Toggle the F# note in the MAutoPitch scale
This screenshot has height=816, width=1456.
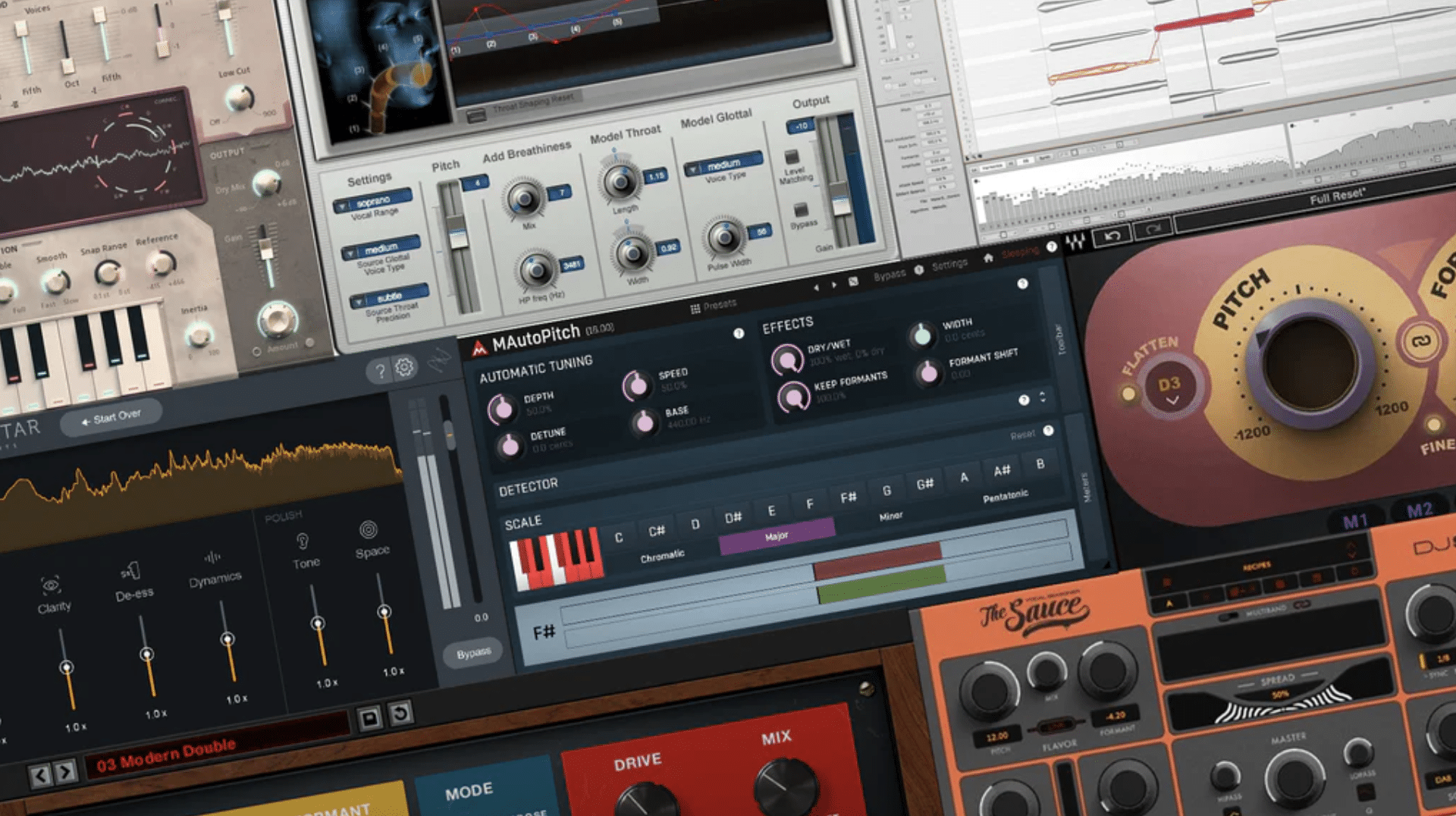coord(848,497)
